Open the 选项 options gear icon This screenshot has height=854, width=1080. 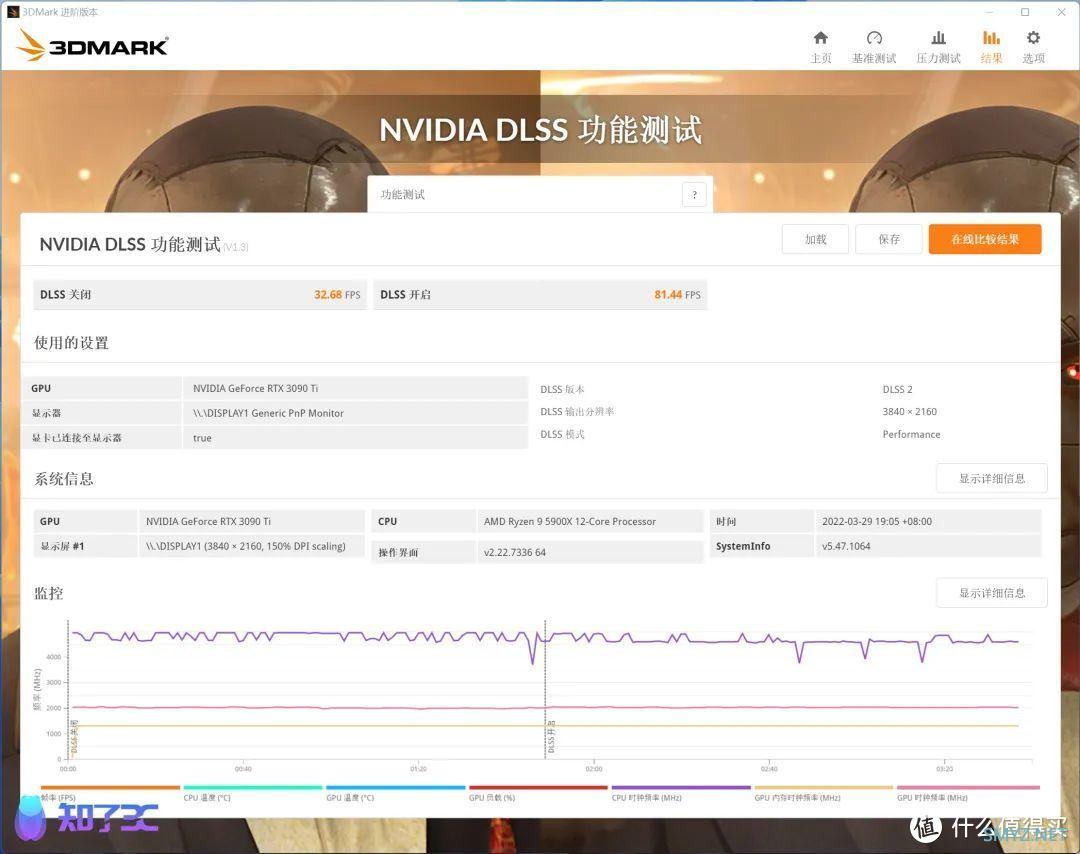[1033, 47]
